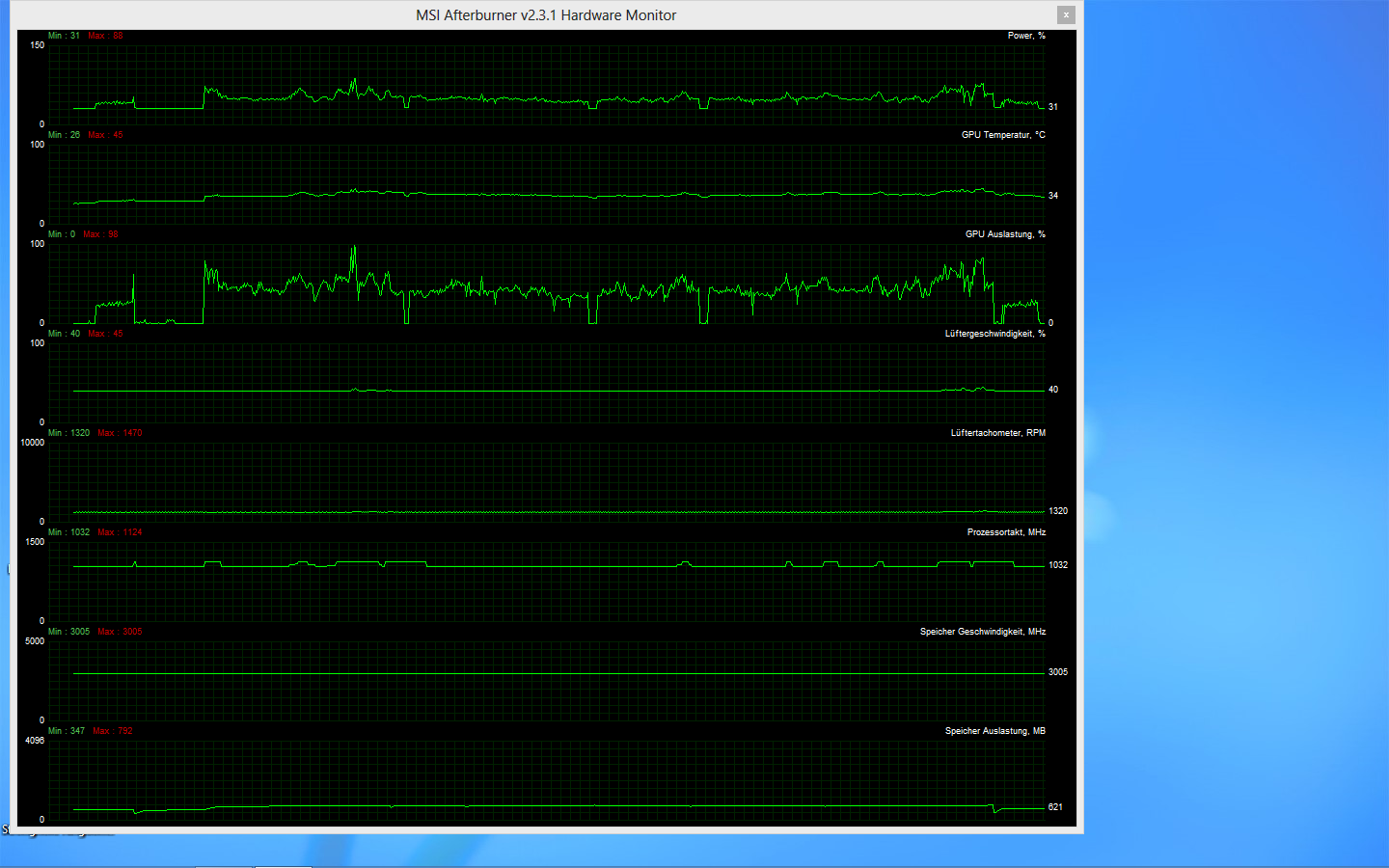
Task: Click 'Min : 1032' above Prozessortakt graph
Action: 68,532
